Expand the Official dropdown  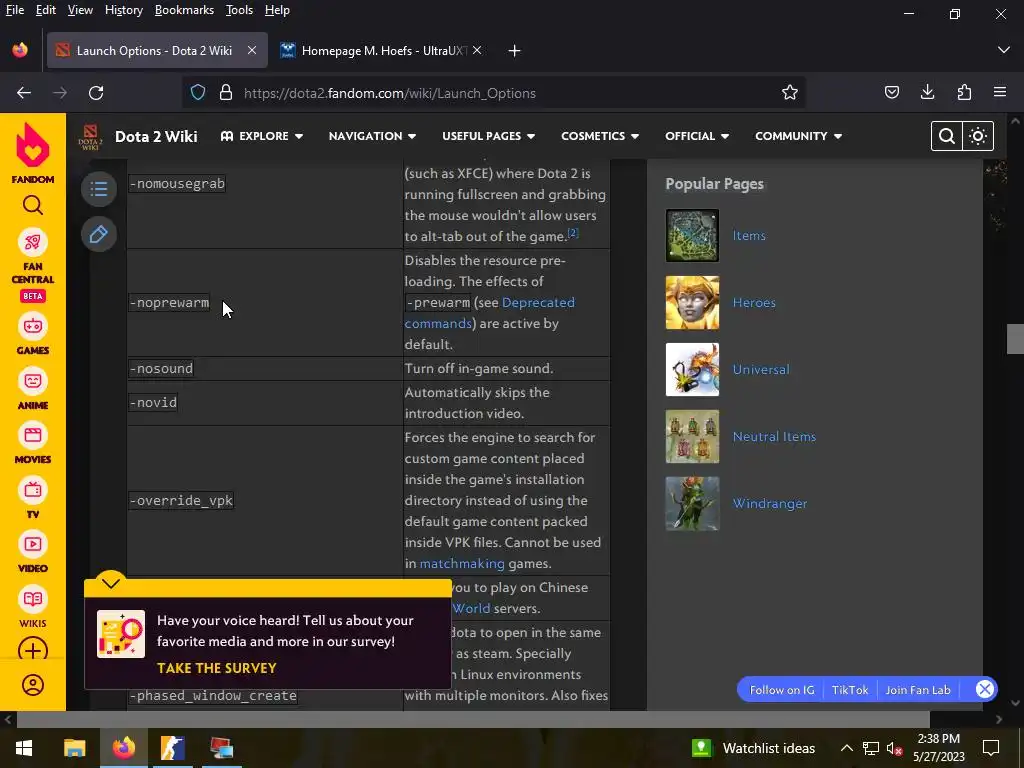click(x=697, y=136)
